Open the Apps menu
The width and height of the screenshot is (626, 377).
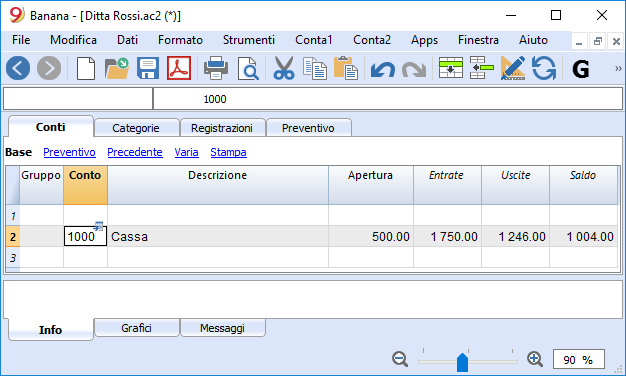(424, 40)
